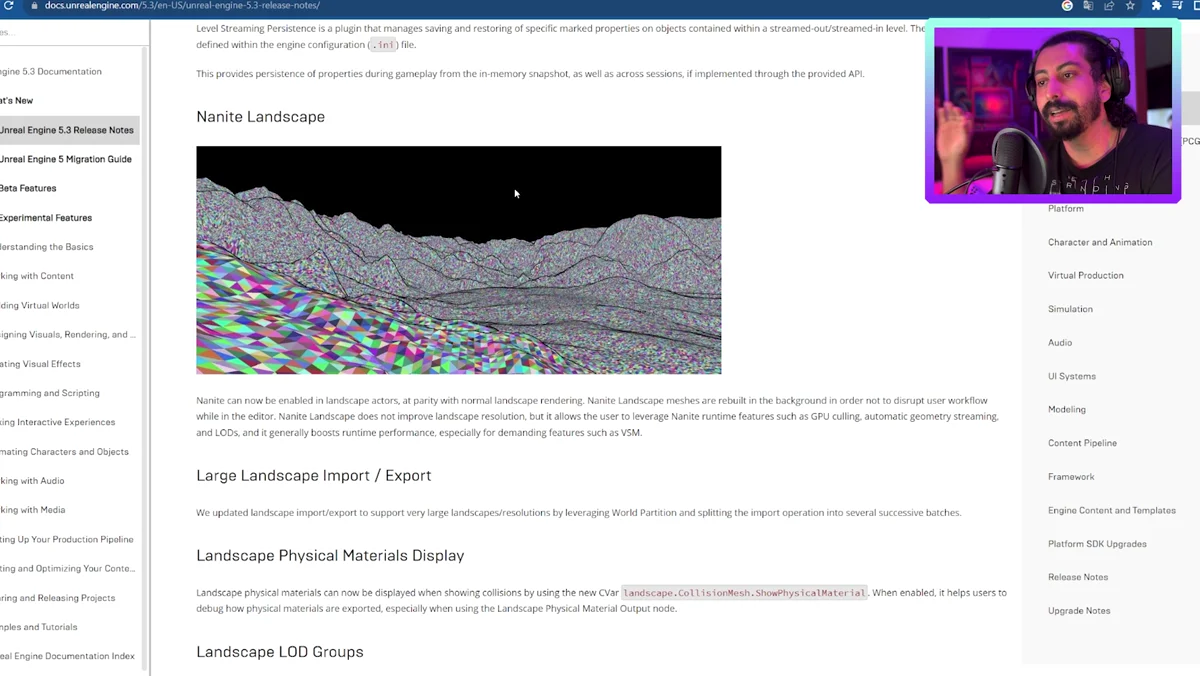Open Working with Media sidebar entry
The image size is (1200, 676).
coord(33,510)
